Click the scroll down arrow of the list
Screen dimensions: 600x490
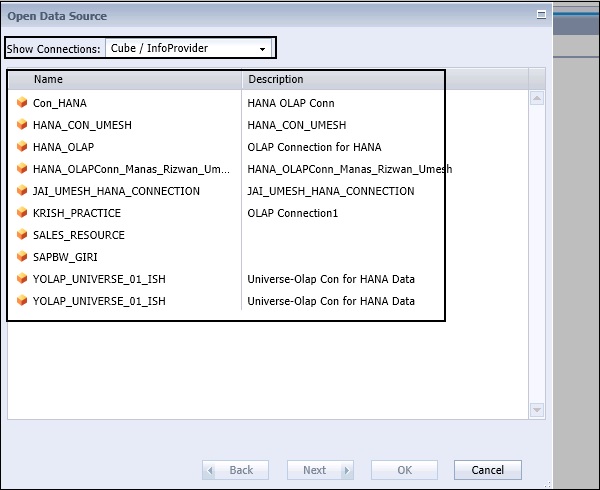[537, 410]
